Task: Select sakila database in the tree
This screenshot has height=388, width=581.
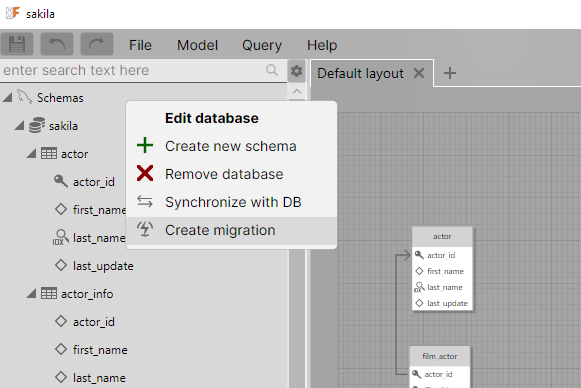Action: click(63, 126)
